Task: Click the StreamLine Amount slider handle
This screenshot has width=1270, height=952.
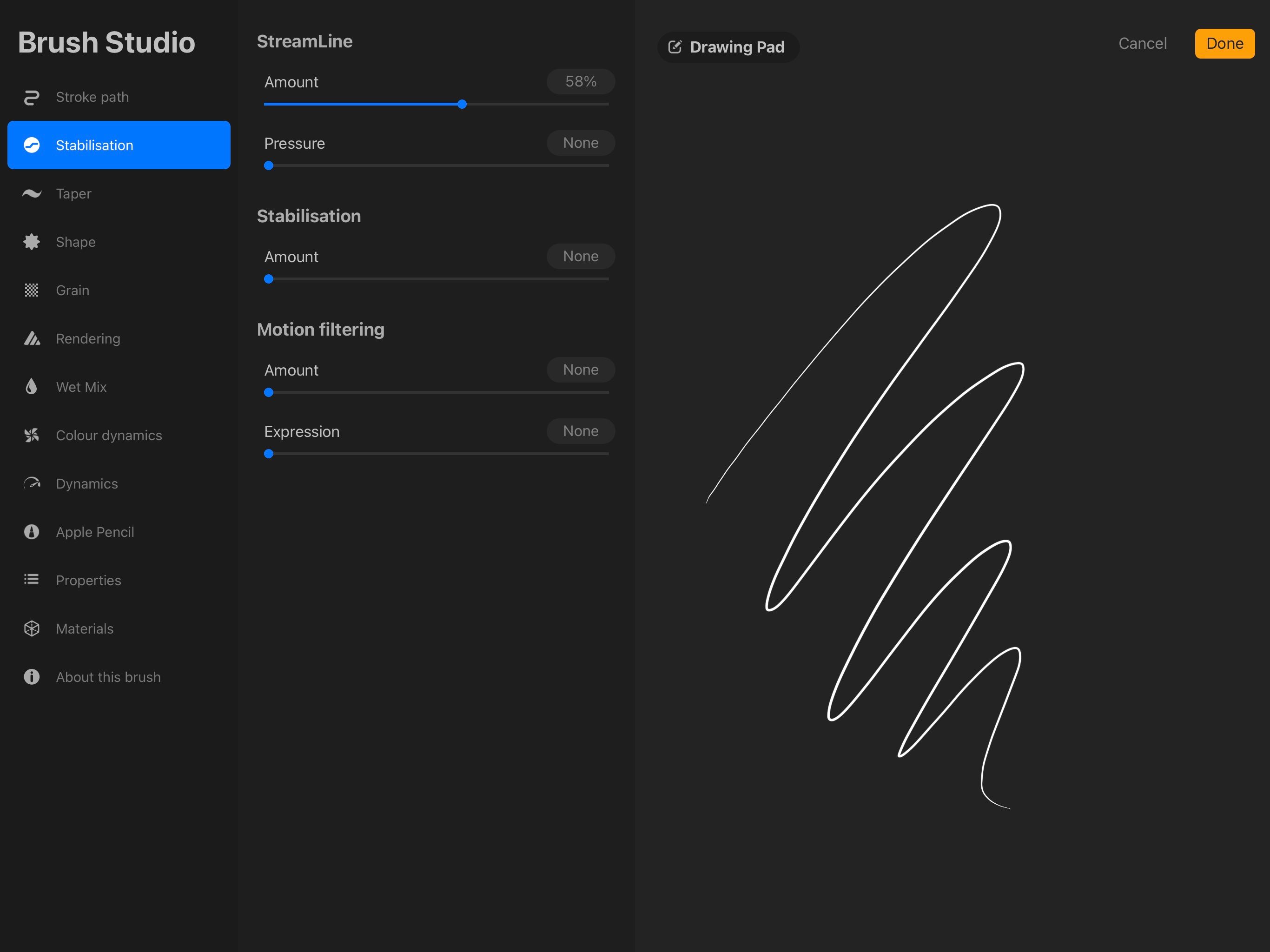Action: pyautogui.click(x=462, y=104)
